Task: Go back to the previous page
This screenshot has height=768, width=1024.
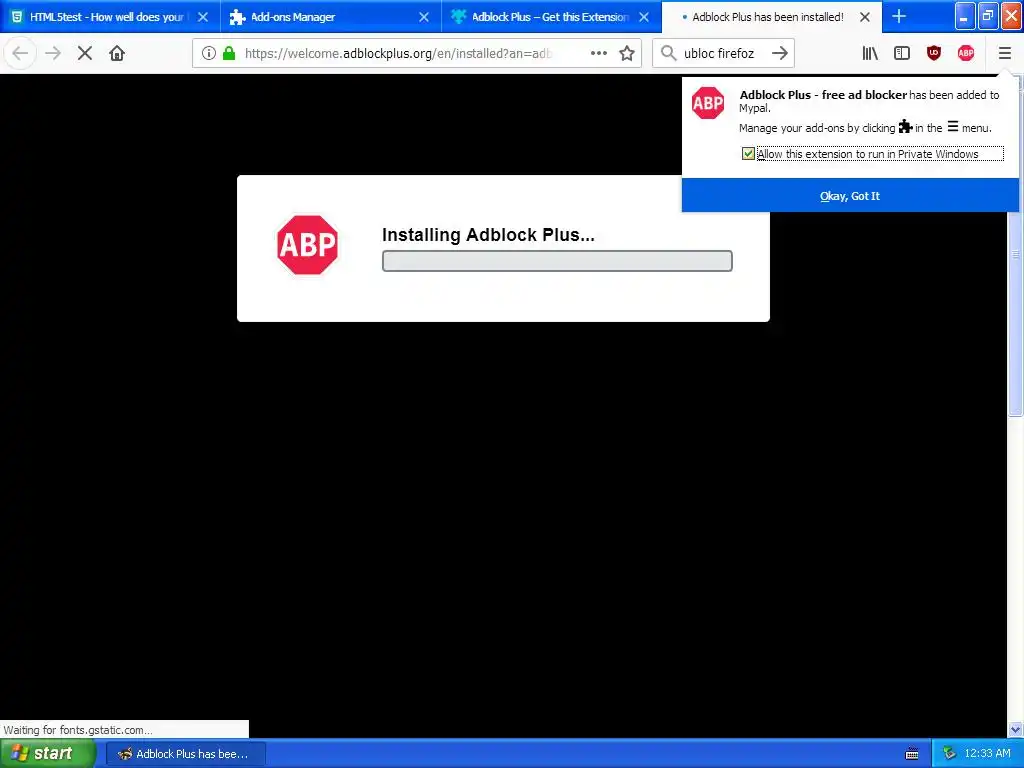Action: [20, 53]
